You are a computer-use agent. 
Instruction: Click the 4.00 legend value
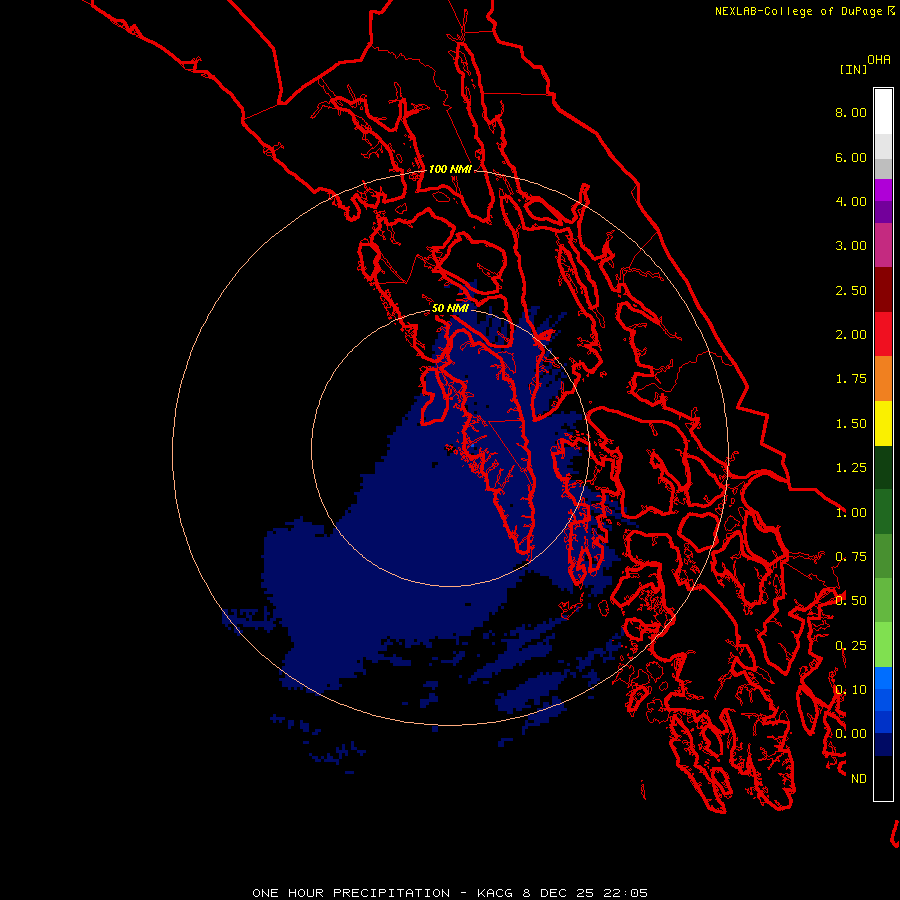[x=851, y=201]
